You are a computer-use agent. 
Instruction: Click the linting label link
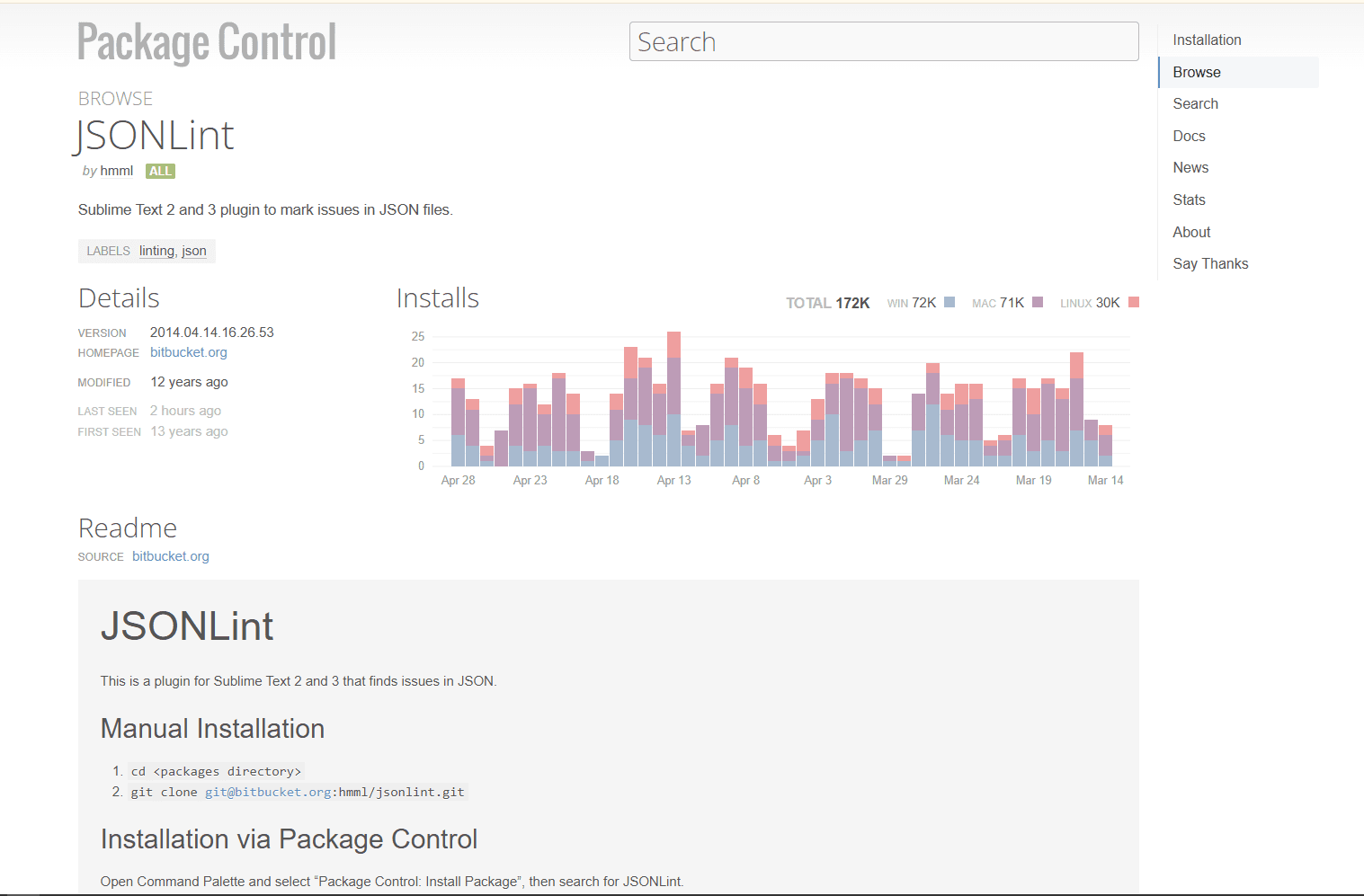coord(156,251)
